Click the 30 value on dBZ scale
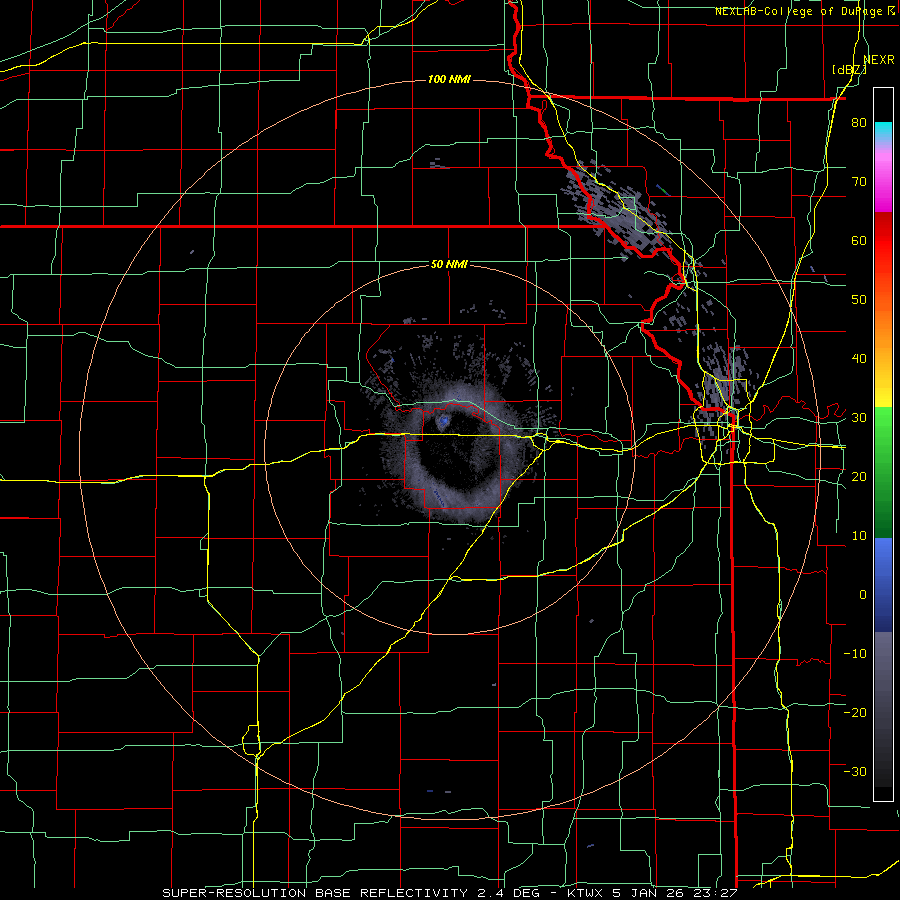900x900 pixels. (859, 418)
